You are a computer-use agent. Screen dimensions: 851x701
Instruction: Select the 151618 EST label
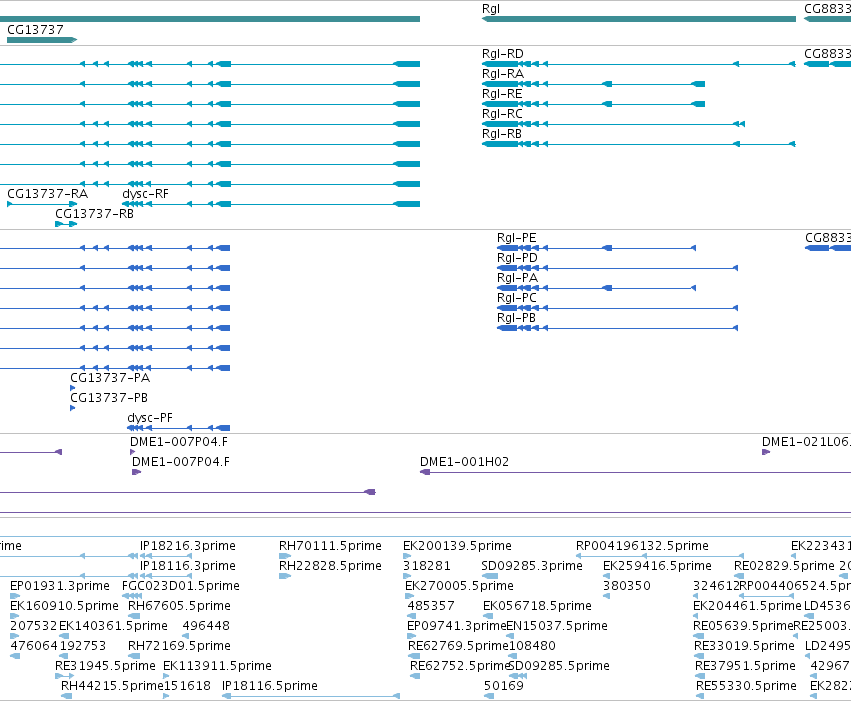pos(187,686)
